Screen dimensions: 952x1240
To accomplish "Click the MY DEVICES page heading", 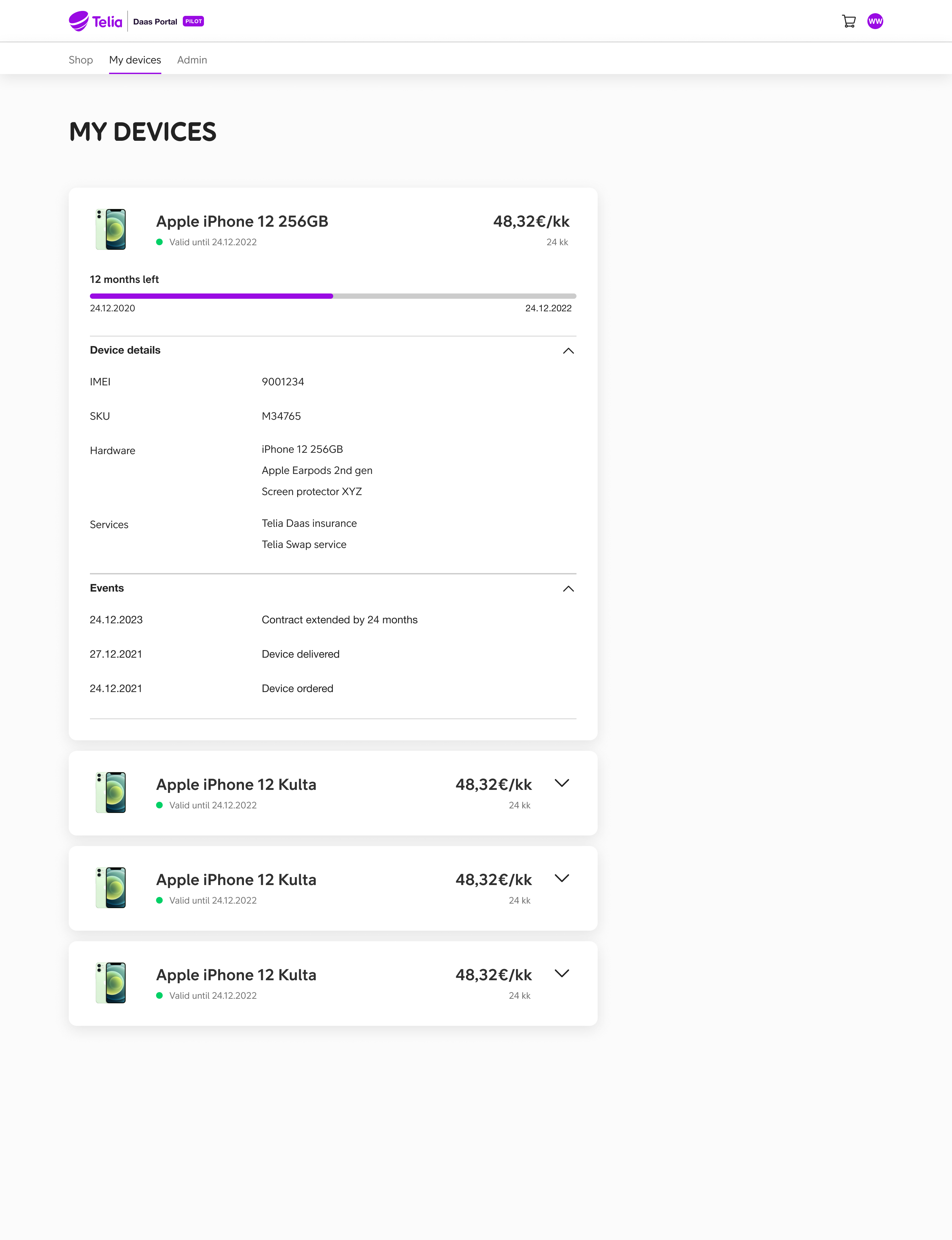I will [143, 132].
